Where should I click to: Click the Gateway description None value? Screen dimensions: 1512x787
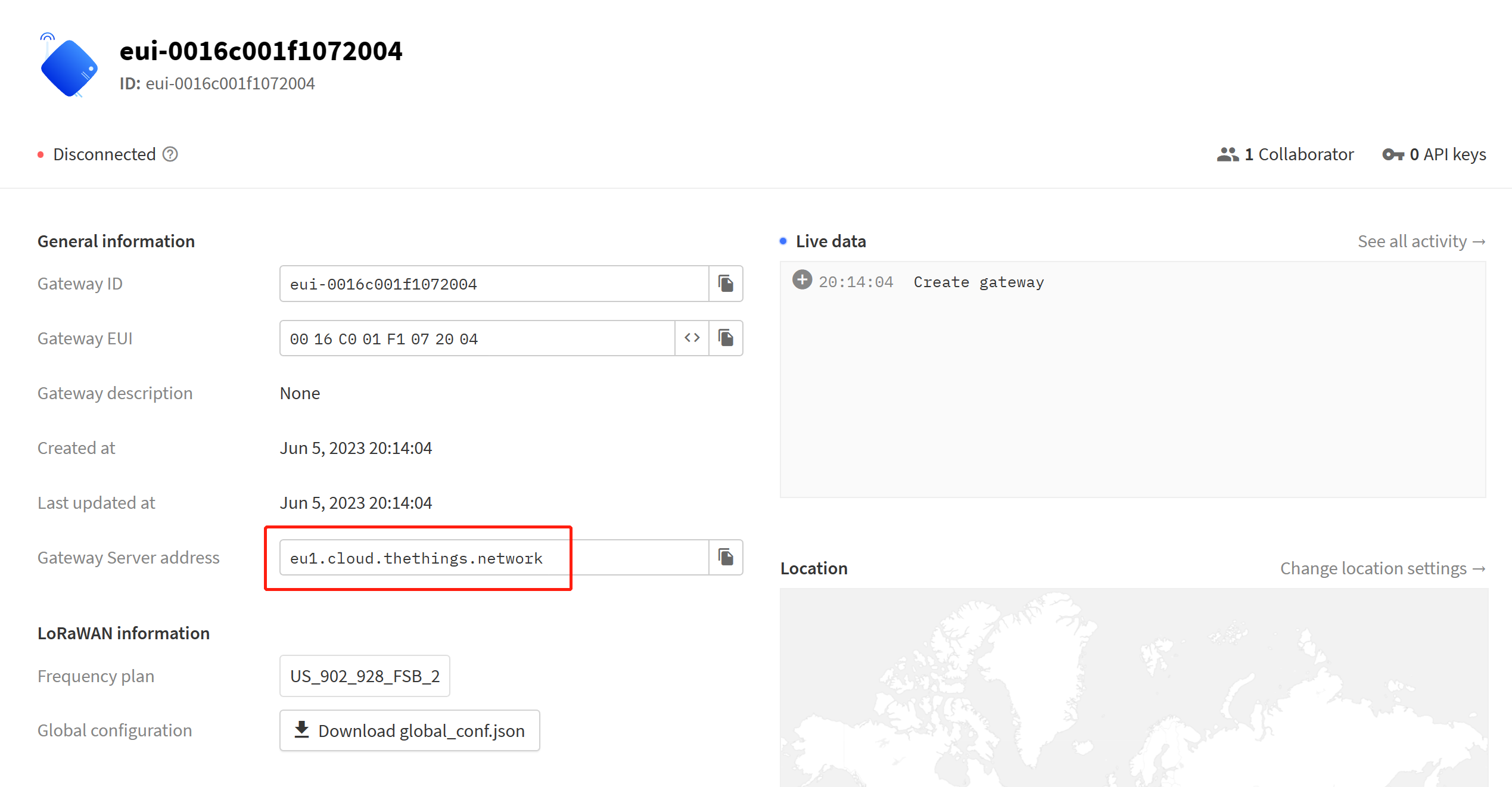pos(300,393)
